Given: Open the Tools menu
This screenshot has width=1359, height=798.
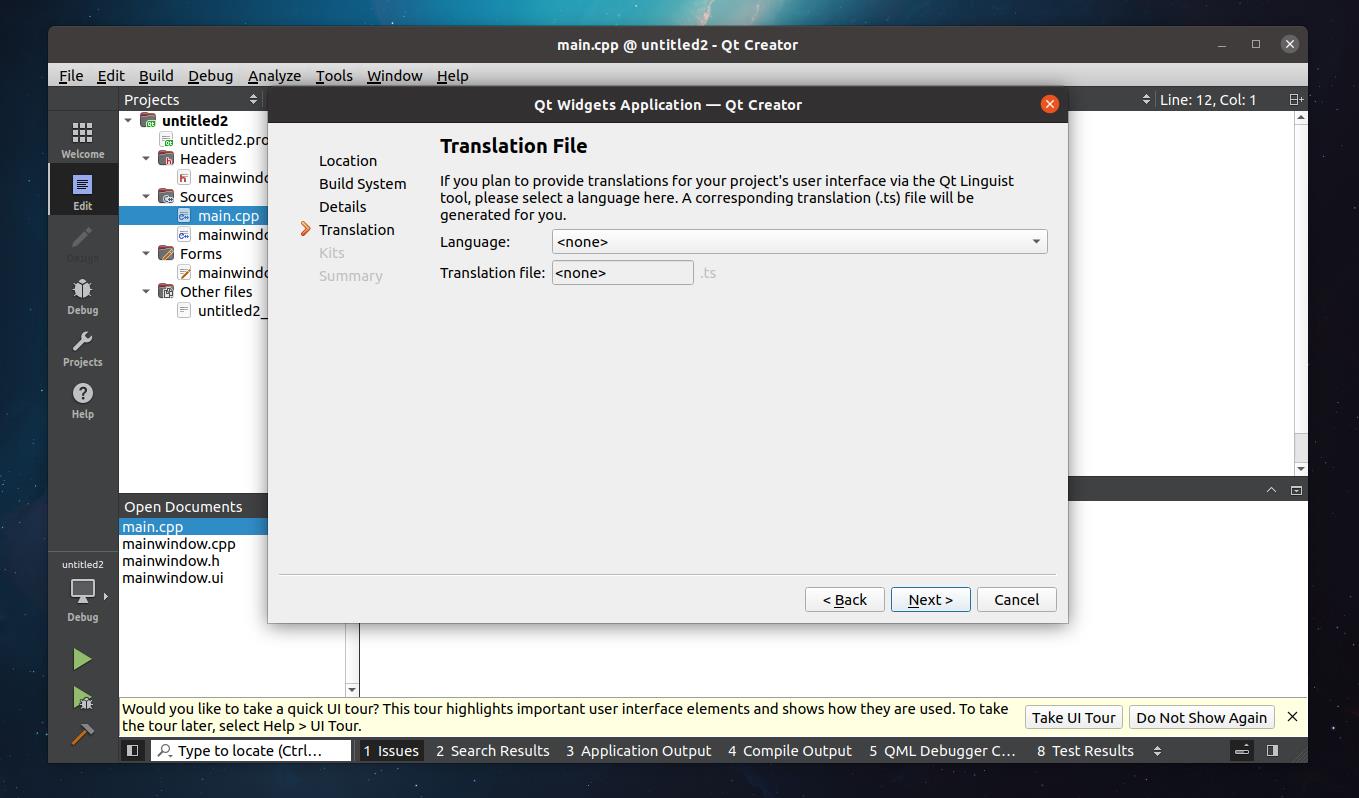Looking at the screenshot, I should click(x=334, y=76).
